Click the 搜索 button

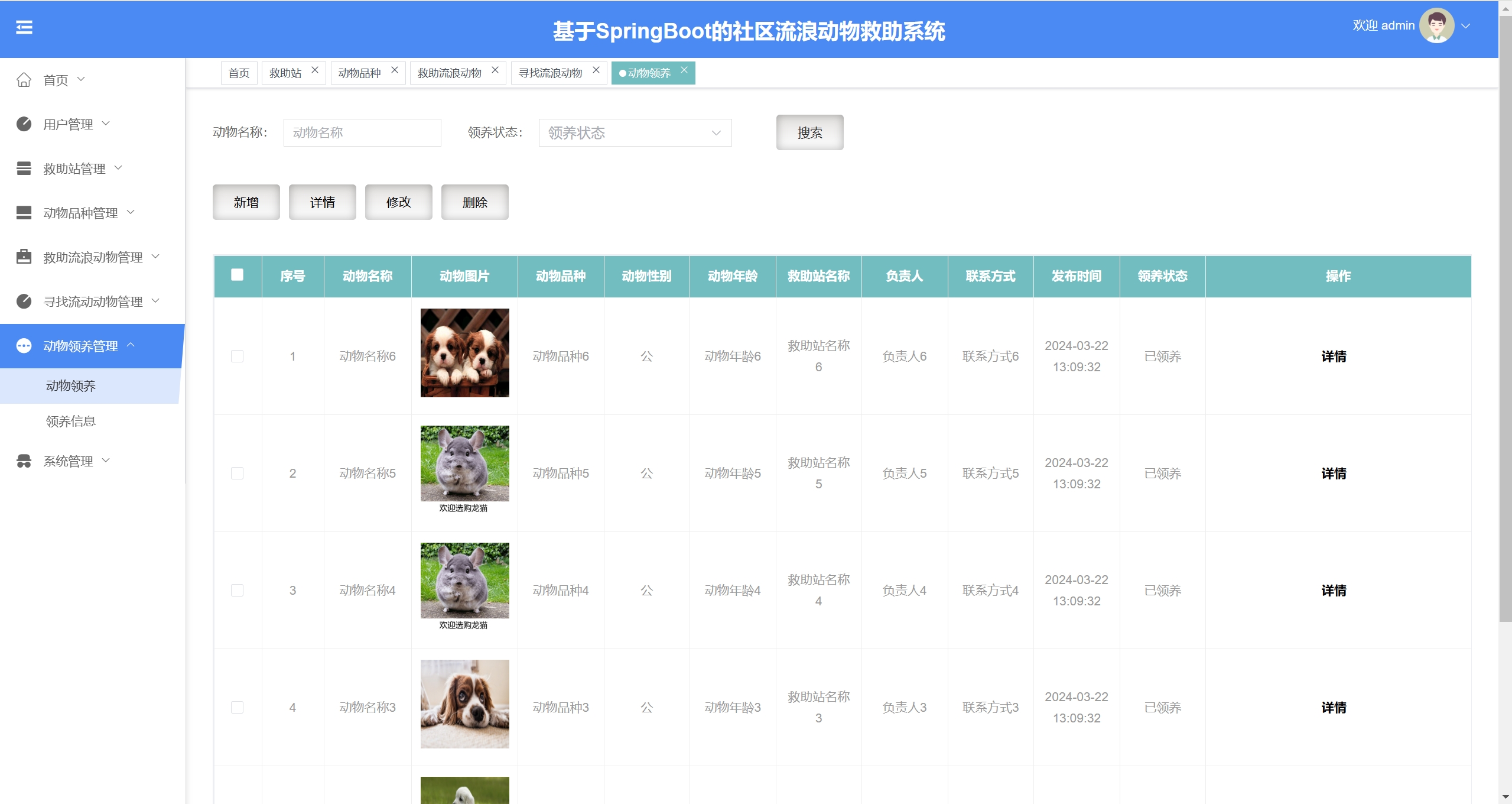(809, 132)
